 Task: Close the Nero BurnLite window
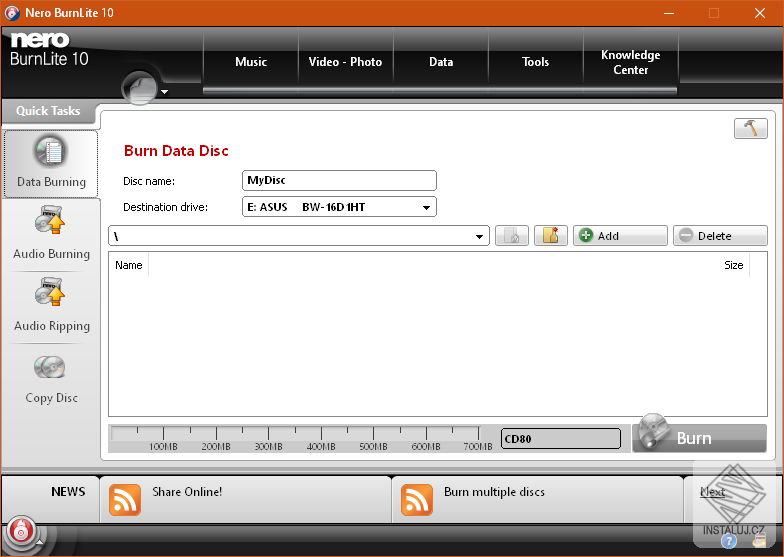[760, 14]
